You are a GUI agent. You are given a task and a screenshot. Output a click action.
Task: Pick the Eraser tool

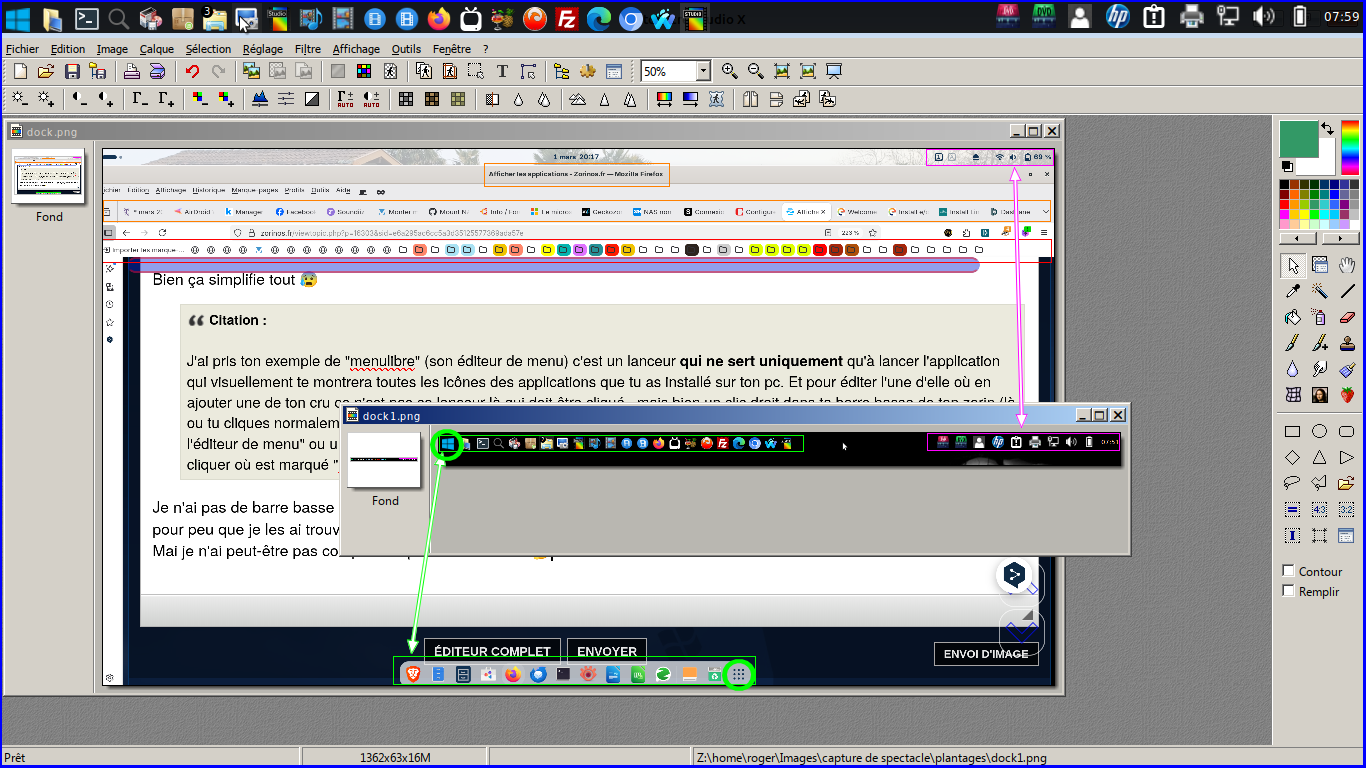click(1346, 317)
